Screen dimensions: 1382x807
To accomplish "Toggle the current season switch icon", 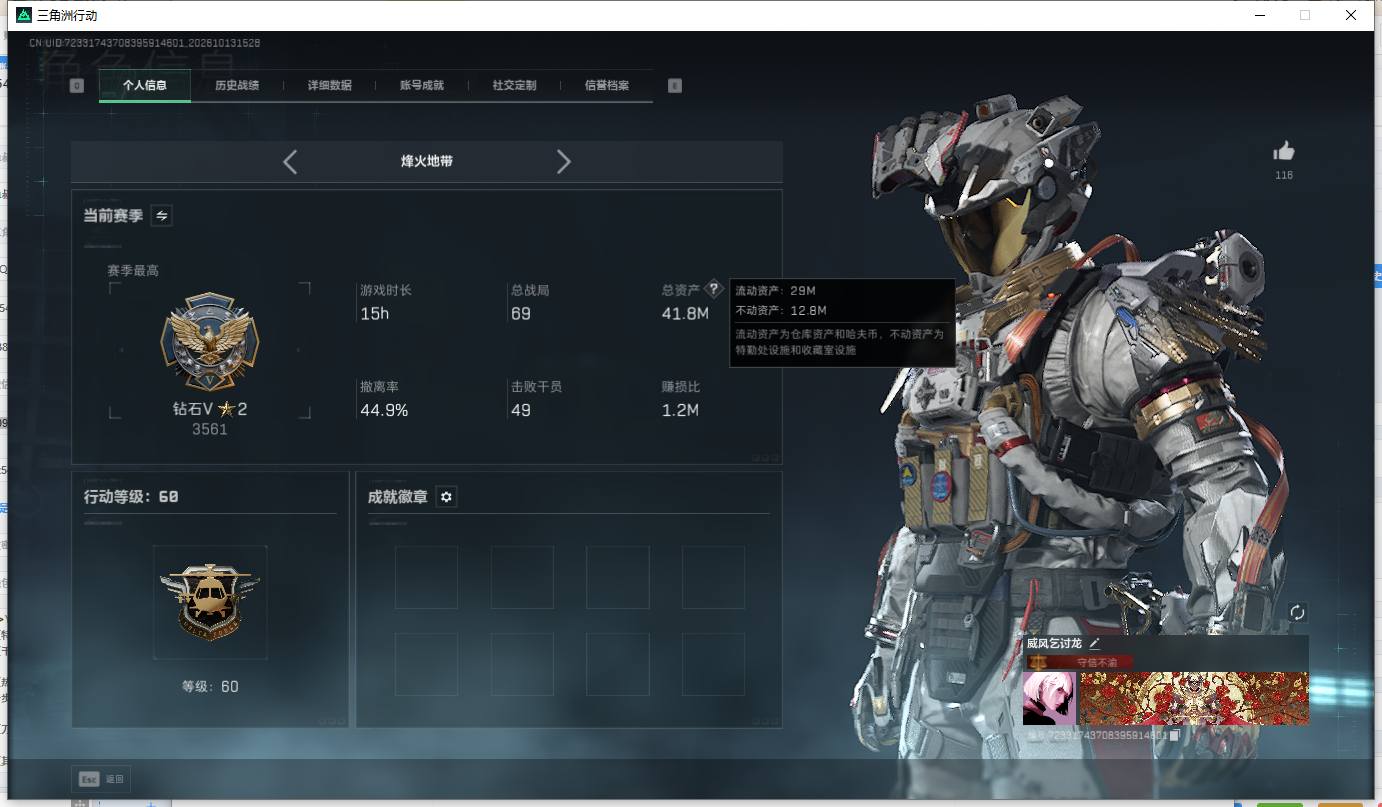I will pyautogui.click(x=161, y=215).
